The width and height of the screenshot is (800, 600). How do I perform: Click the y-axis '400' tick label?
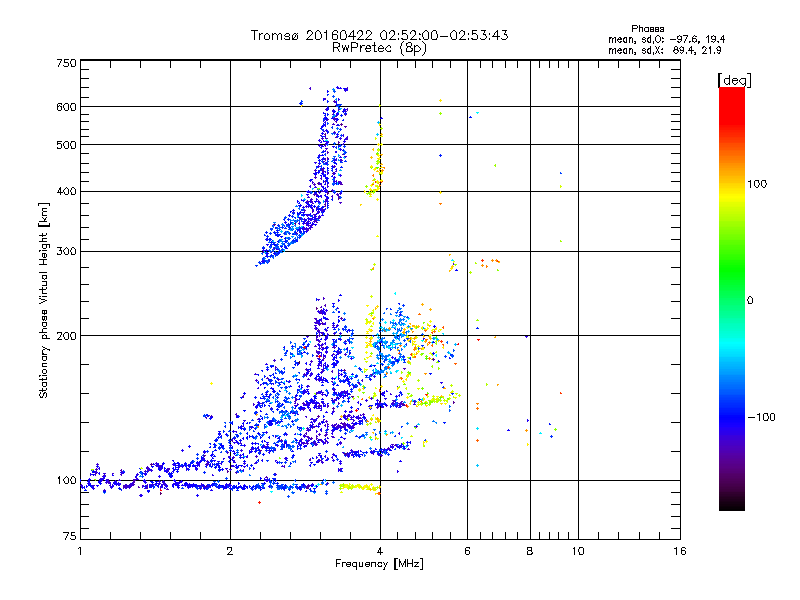click(66, 191)
